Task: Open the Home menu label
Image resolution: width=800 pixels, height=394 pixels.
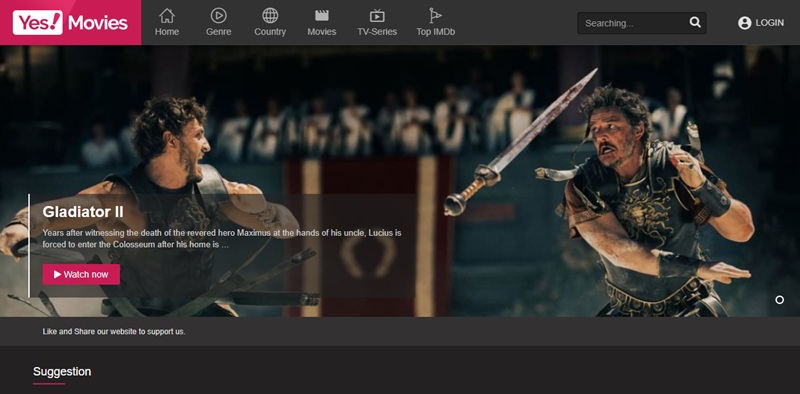Action: coord(167,32)
